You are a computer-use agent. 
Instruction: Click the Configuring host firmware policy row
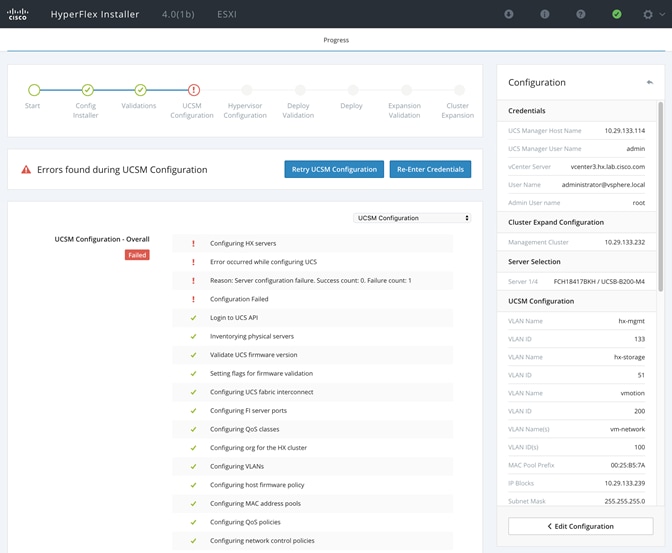click(312, 485)
